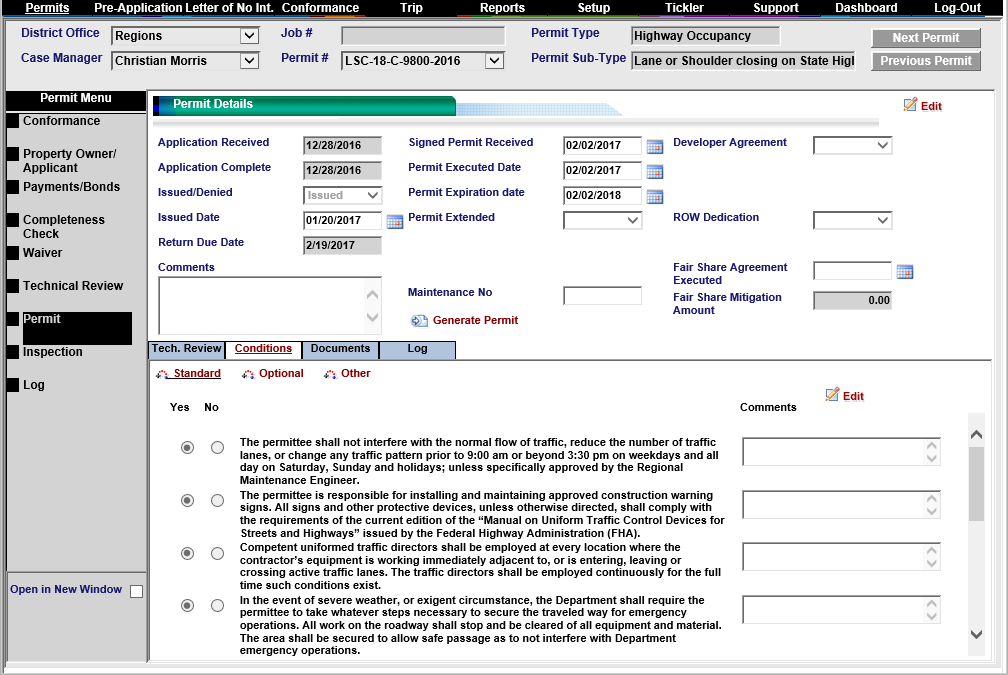Open Optional conditions link

point(281,374)
